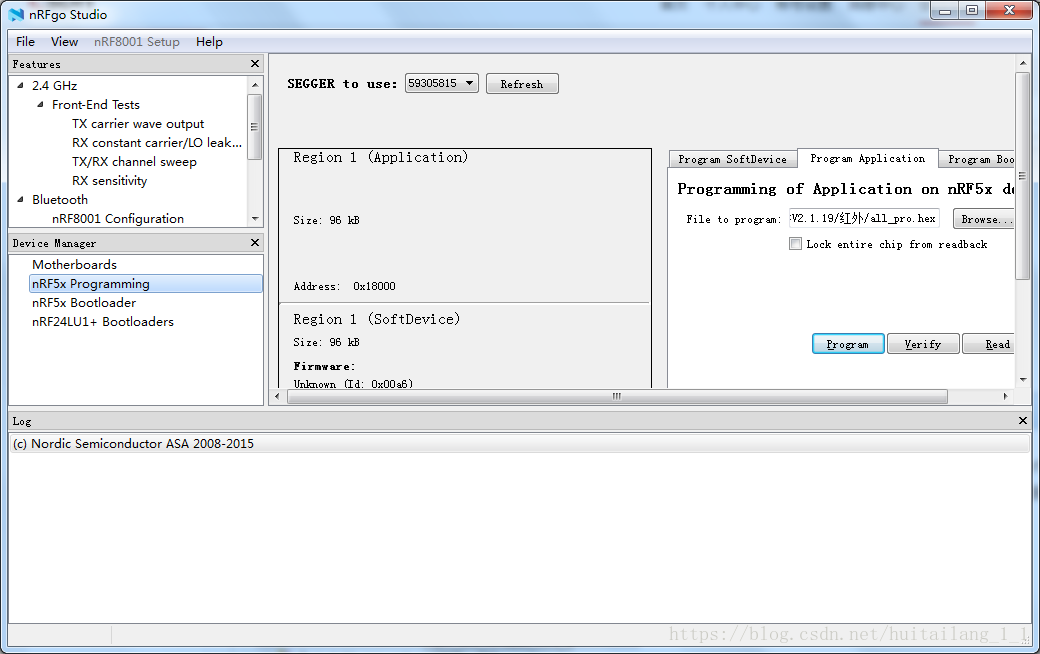This screenshot has height=654, width=1040.
Task: Collapse the Bluetooth tree node
Action: [20, 200]
